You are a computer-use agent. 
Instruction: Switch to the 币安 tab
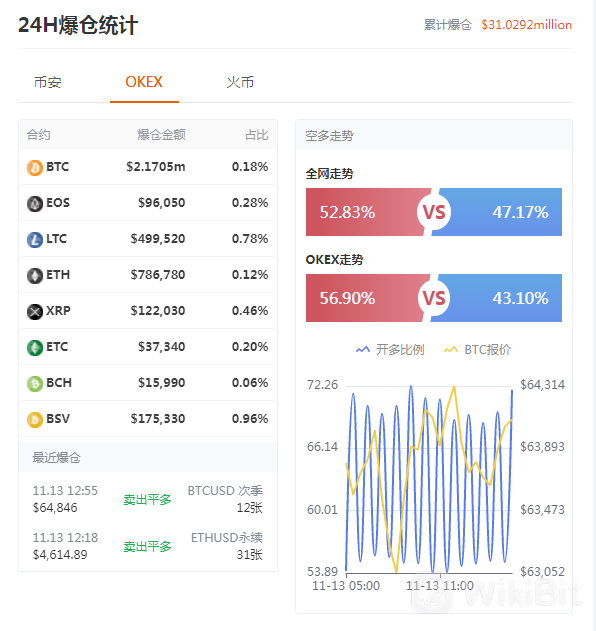click(x=47, y=82)
